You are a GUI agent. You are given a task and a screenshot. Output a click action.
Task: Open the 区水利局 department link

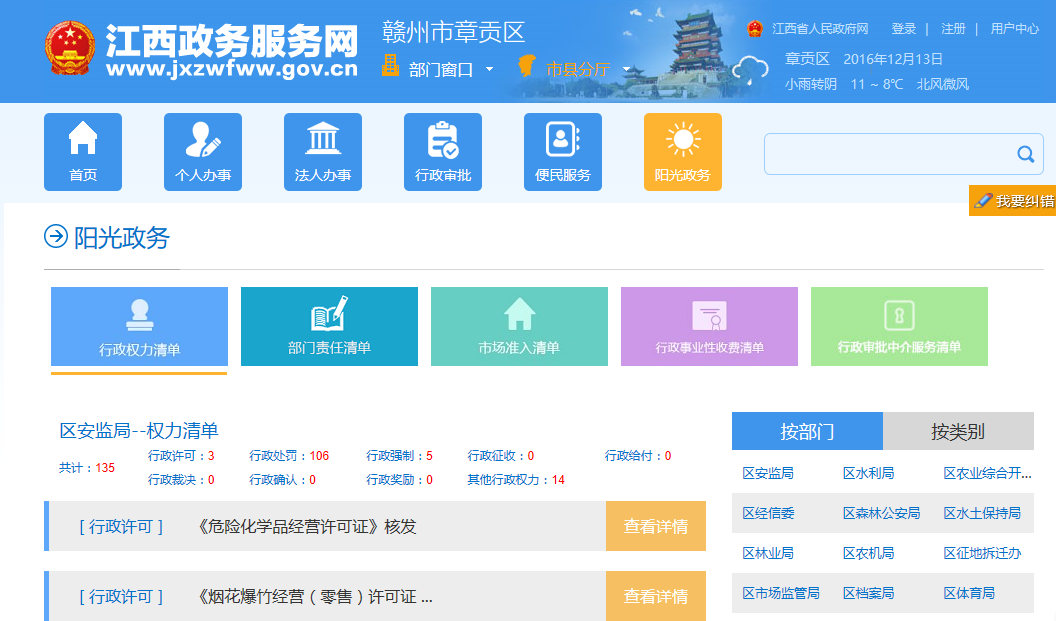click(868, 473)
